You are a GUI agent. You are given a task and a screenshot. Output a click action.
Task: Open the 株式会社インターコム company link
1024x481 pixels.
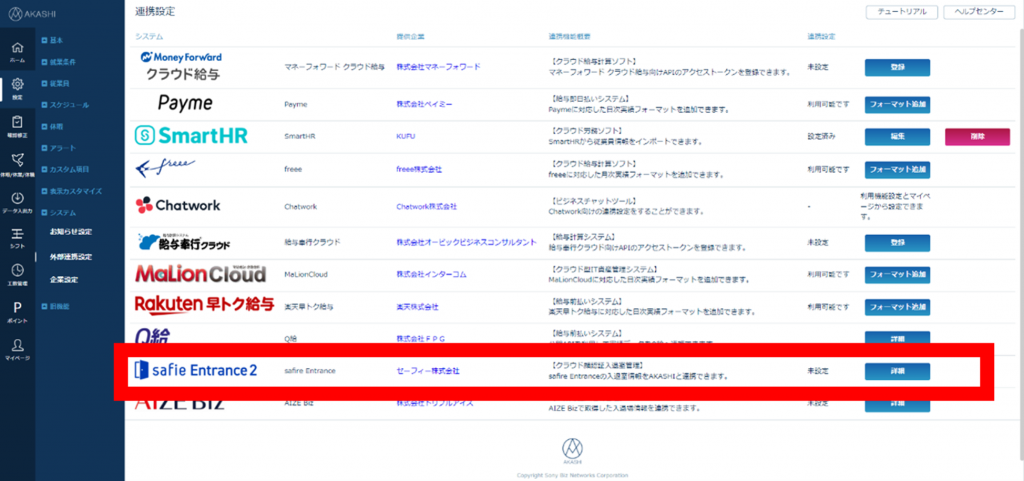point(432,275)
